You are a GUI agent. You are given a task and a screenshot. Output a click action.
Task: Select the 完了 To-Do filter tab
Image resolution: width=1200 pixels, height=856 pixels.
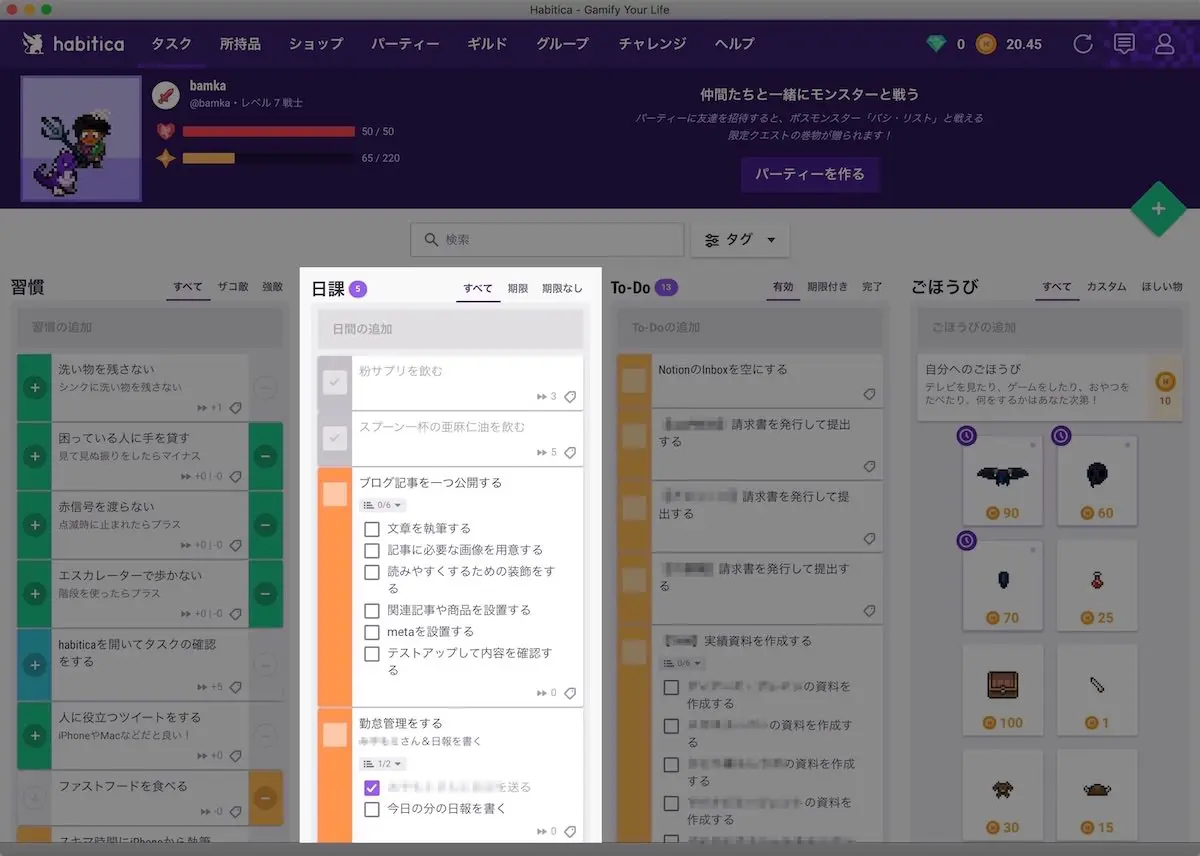click(872, 287)
